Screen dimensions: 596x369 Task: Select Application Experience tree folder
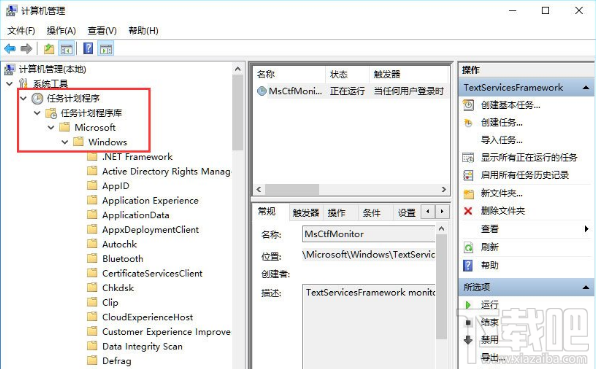point(150,201)
